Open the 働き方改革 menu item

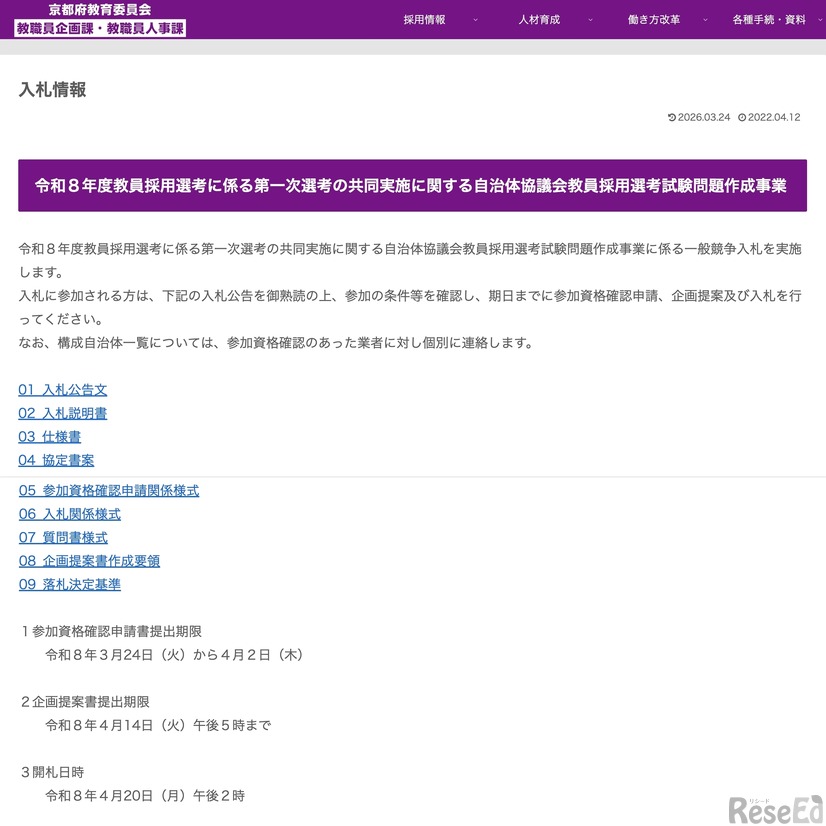click(x=657, y=18)
